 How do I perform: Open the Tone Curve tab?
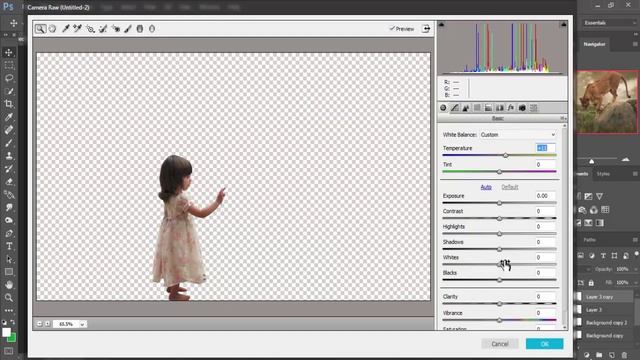455,108
